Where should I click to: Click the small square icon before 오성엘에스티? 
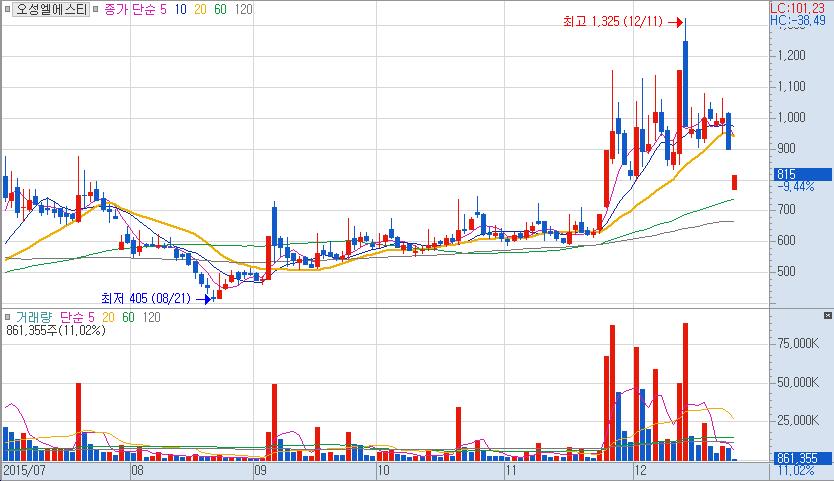pos(7,9)
